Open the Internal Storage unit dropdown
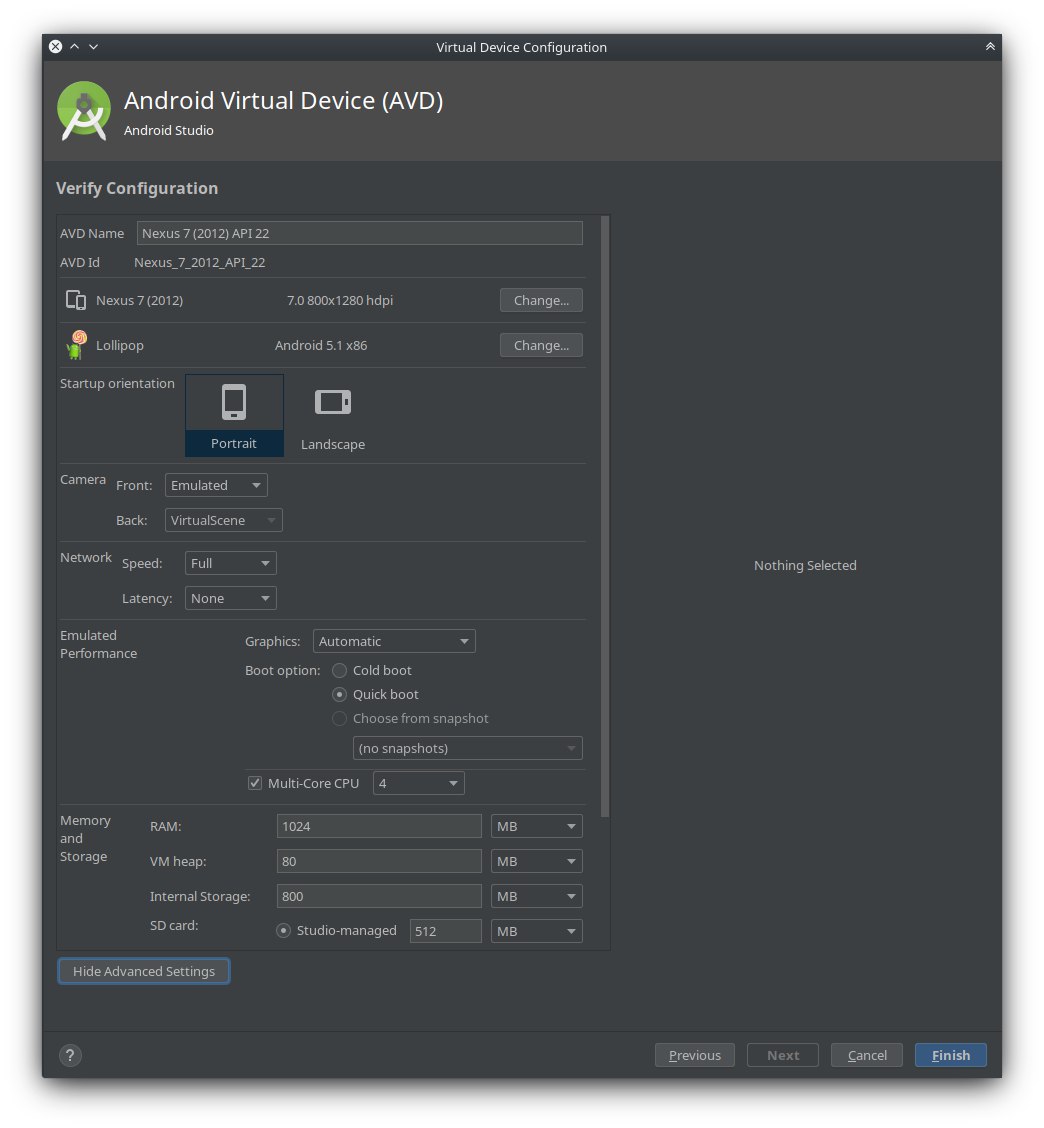Image resolution: width=1044 pixels, height=1128 pixels. [x=537, y=896]
